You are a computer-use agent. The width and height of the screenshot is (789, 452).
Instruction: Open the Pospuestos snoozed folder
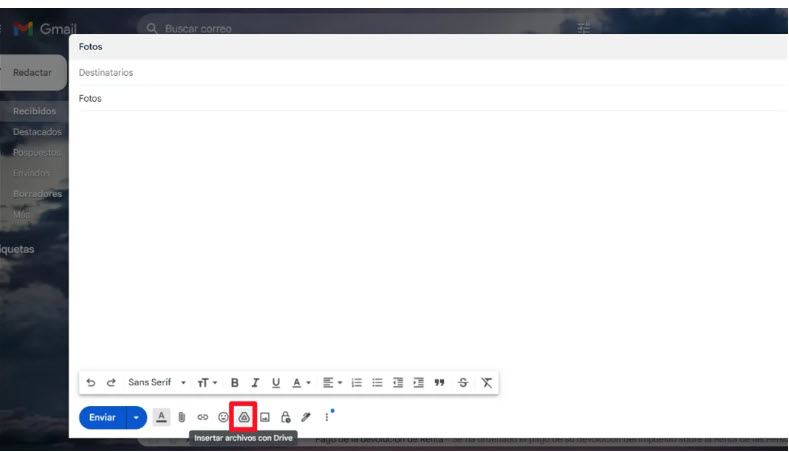[36, 153]
